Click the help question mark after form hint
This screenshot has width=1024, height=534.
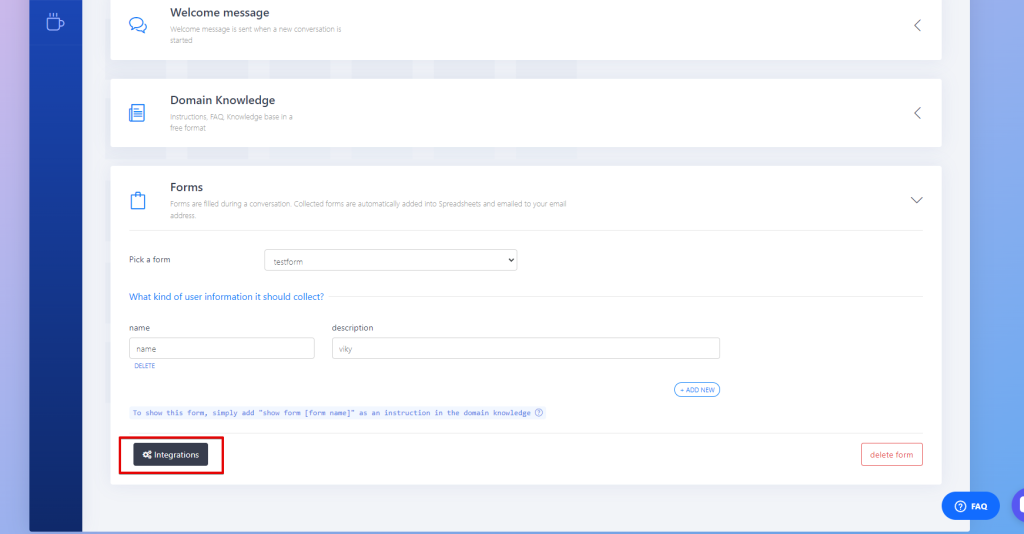point(539,412)
